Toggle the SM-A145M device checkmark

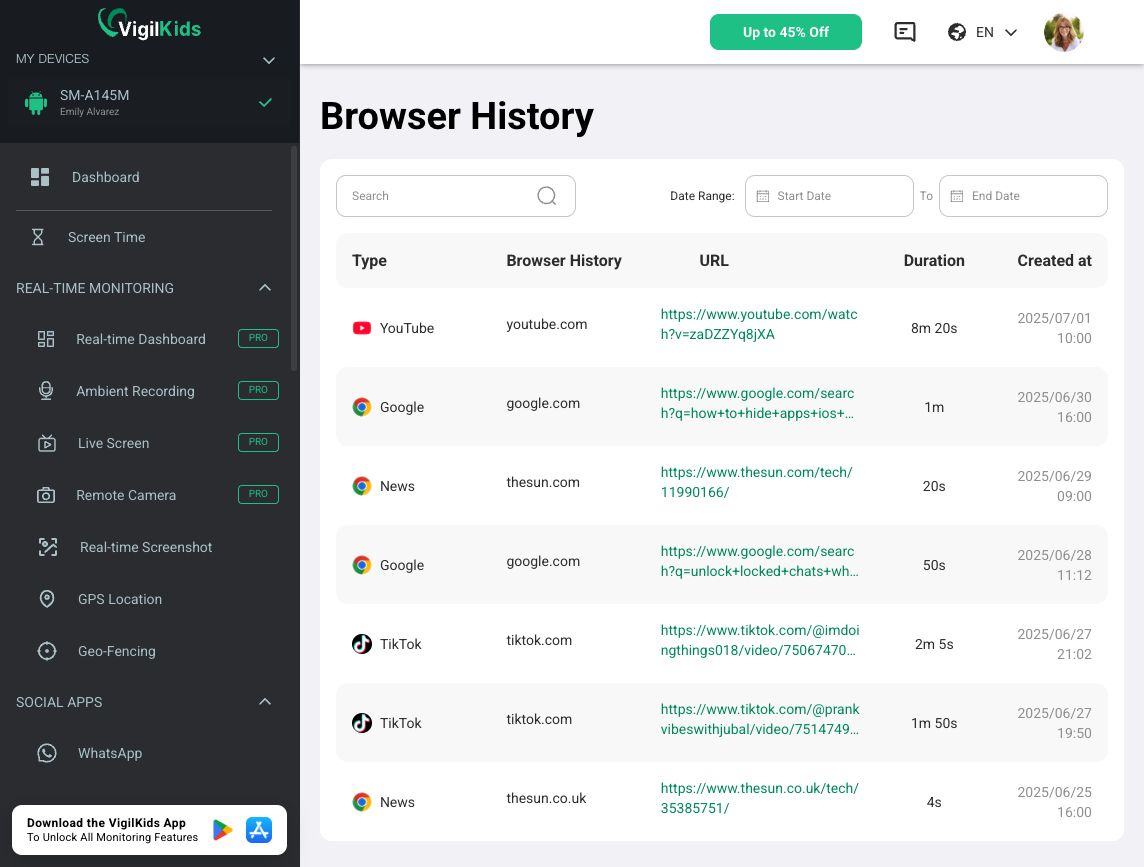(x=266, y=103)
